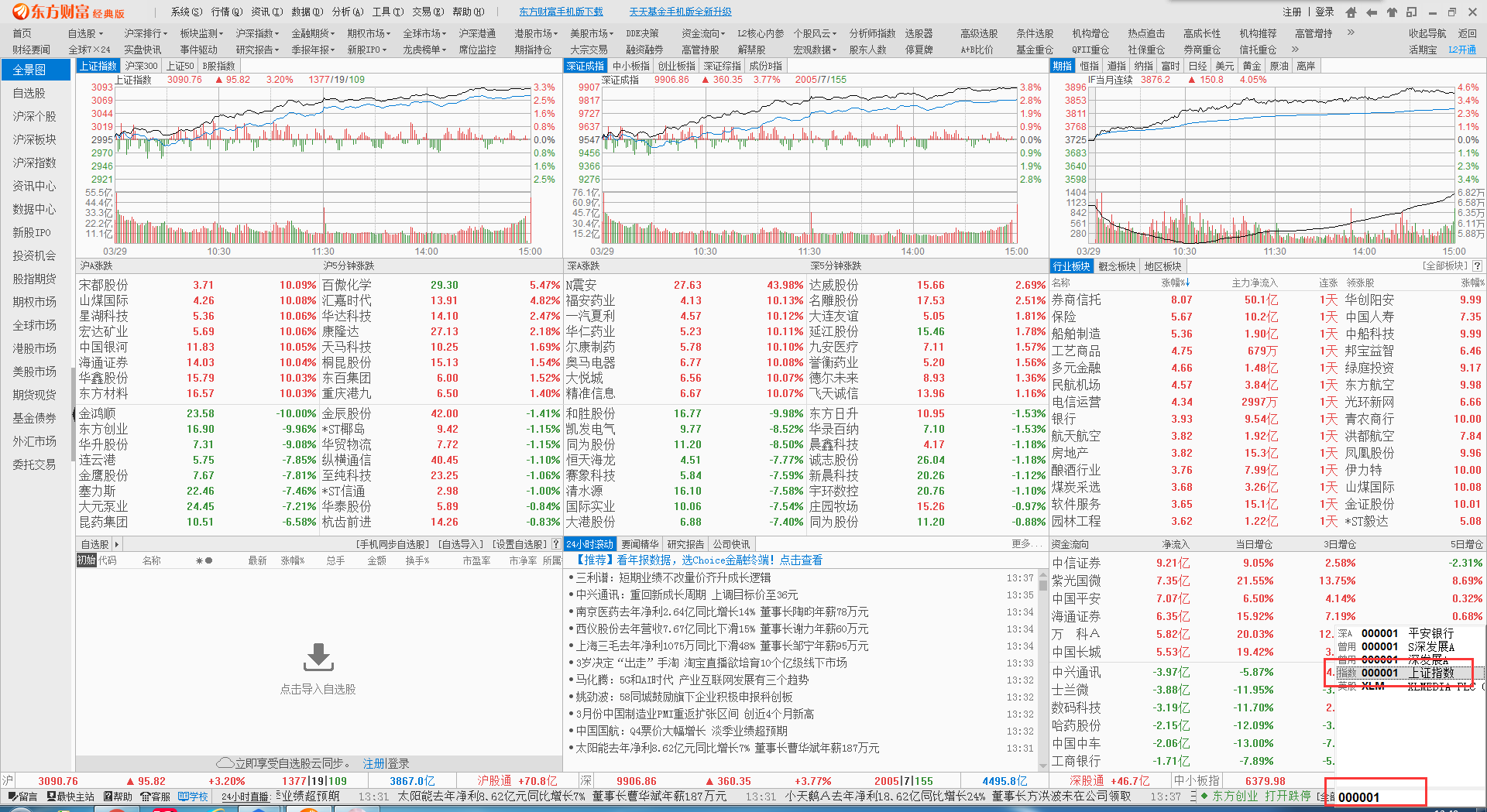Viewport: 1487px width, 812px height.
Task: Select the 研究报告 news tab
Action: tap(685, 544)
